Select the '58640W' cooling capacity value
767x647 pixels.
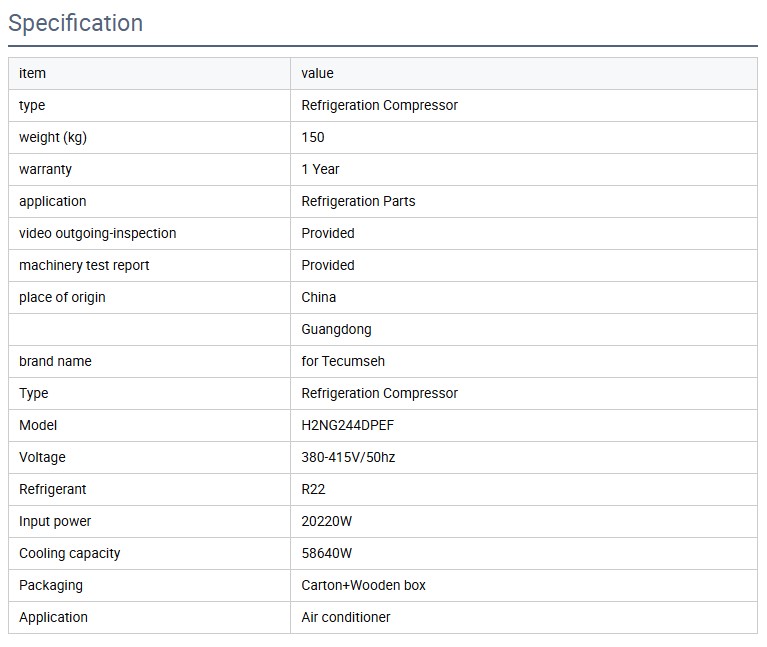coord(327,554)
